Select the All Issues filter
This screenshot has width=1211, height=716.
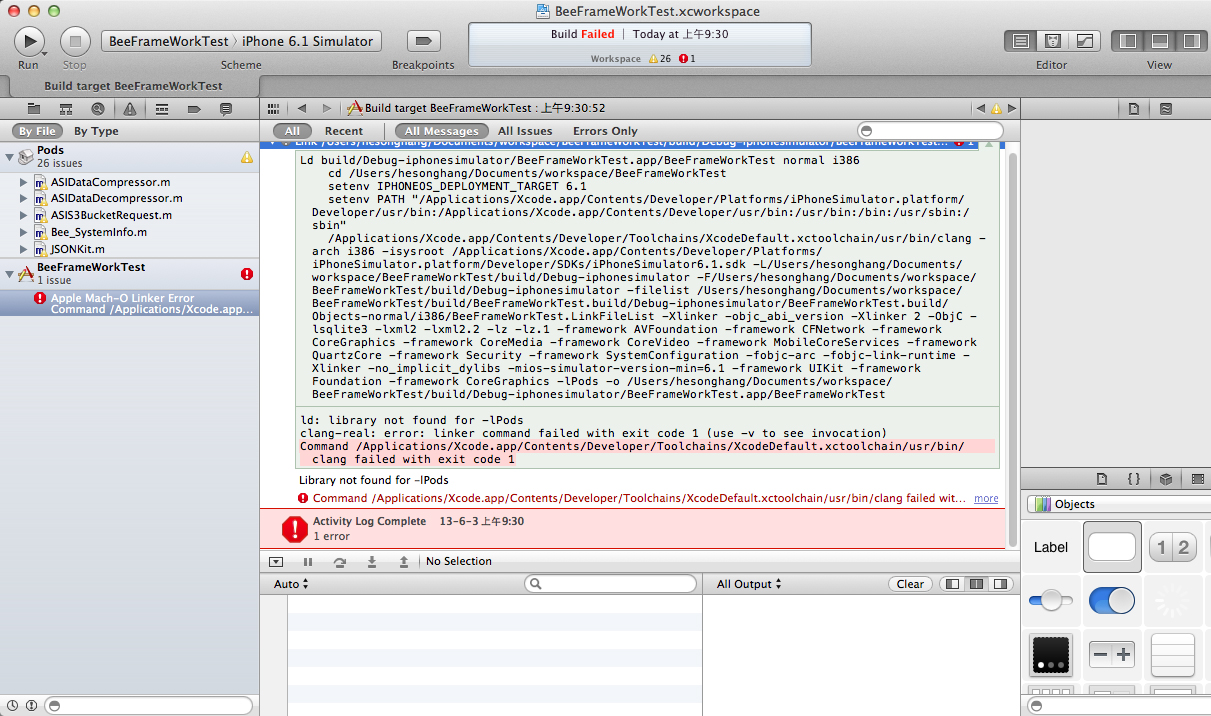click(525, 131)
